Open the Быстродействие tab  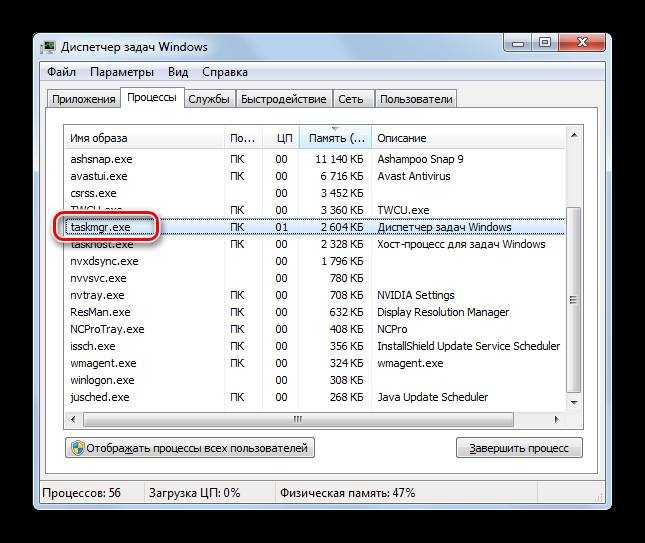point(283,99)
